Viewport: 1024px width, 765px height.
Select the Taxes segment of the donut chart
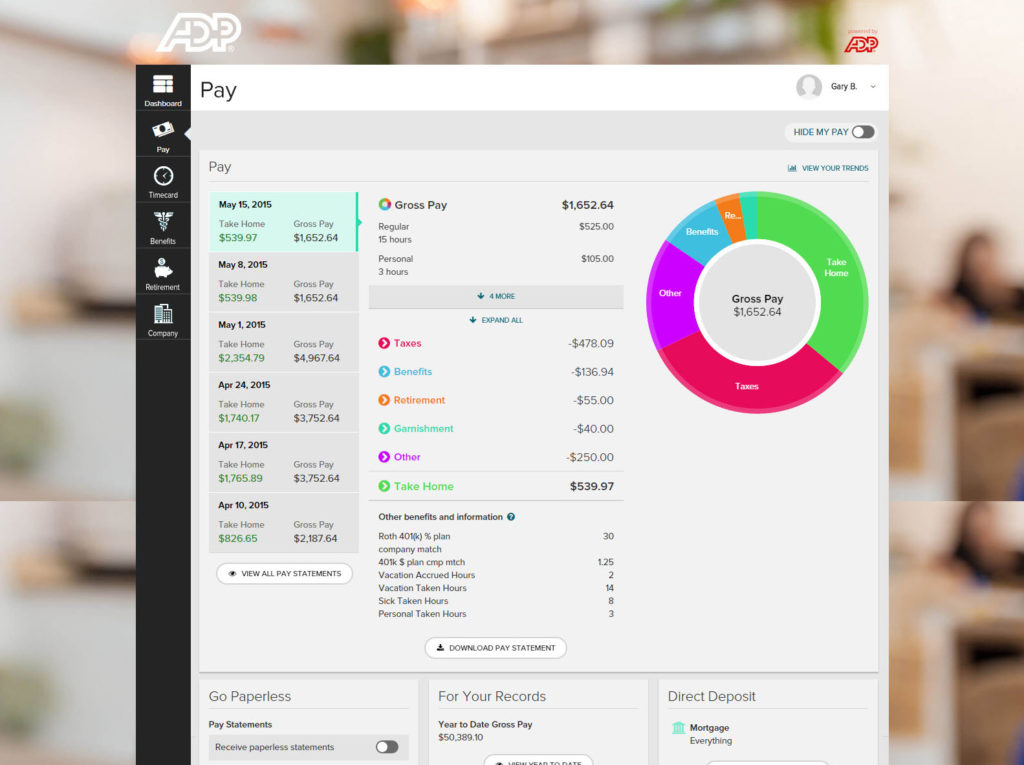746,386
